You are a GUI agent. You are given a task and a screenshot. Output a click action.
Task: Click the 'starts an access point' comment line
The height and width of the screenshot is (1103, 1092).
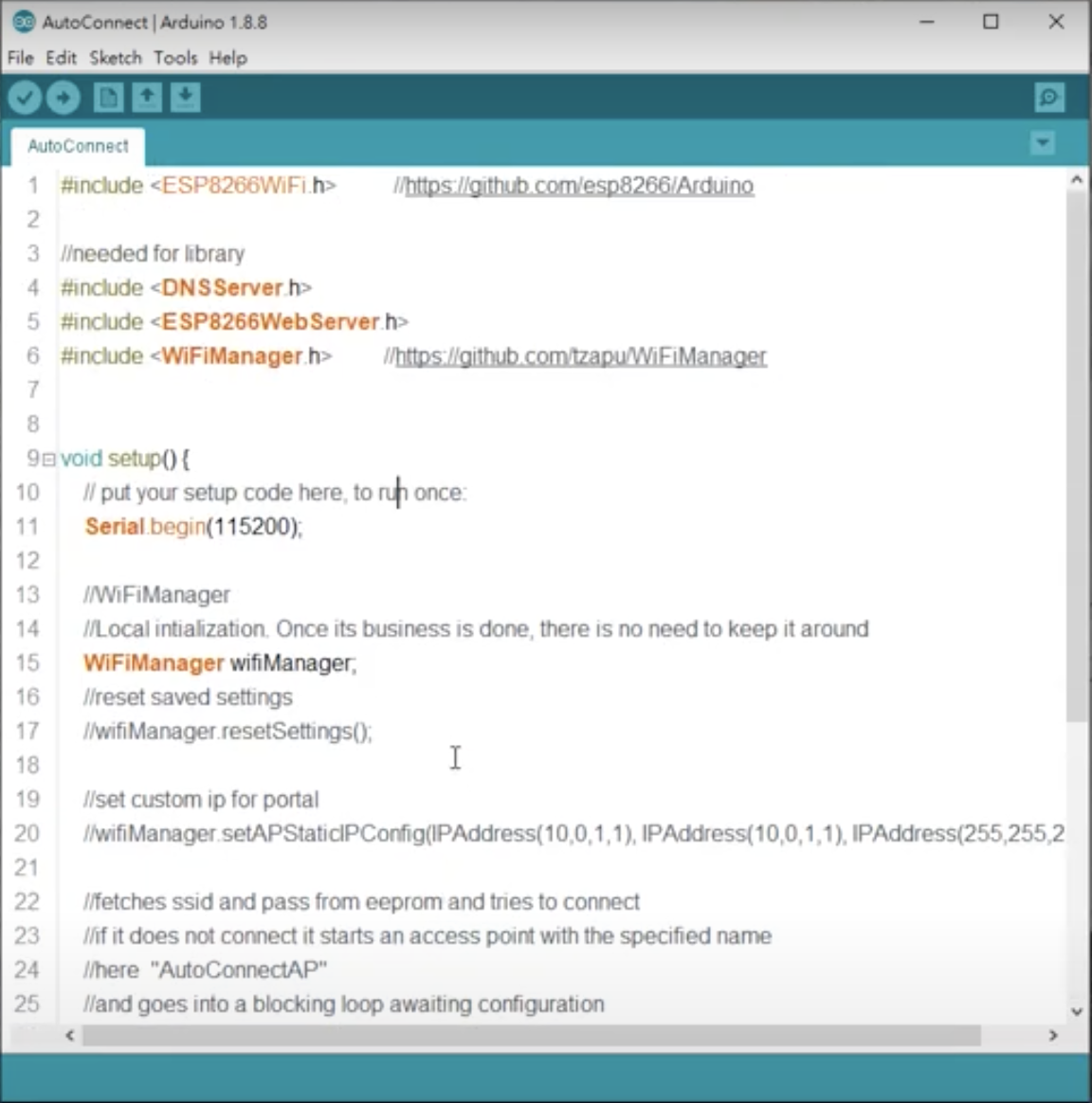pos(428,936)
